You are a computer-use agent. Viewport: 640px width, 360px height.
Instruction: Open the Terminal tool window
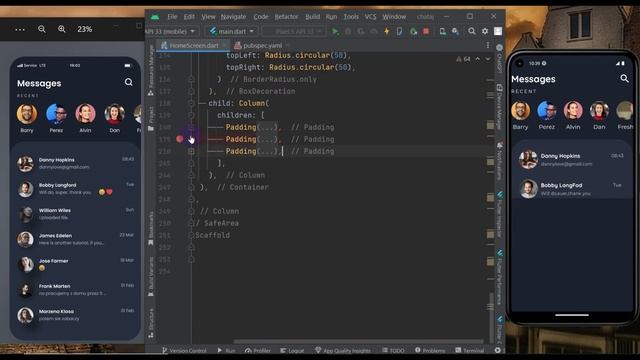pyautogui.click(x=469, y=350)
